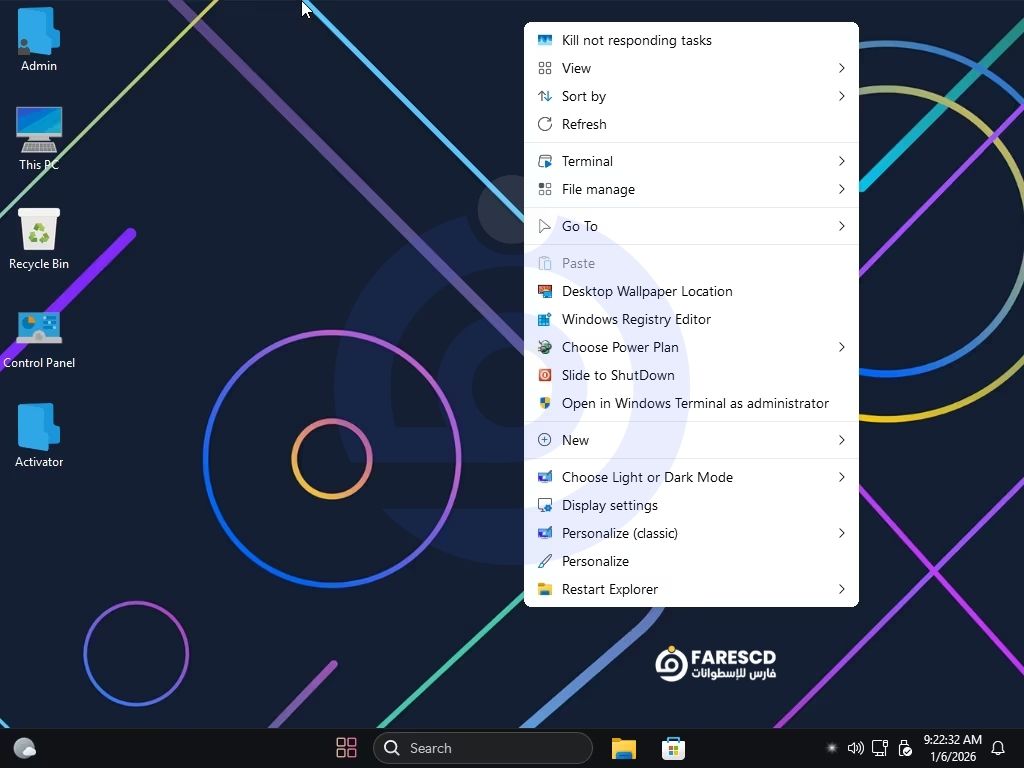Launch Microsoft Store from the taskbar
The image size is (1024, 768).
click(x=673, y=748)
